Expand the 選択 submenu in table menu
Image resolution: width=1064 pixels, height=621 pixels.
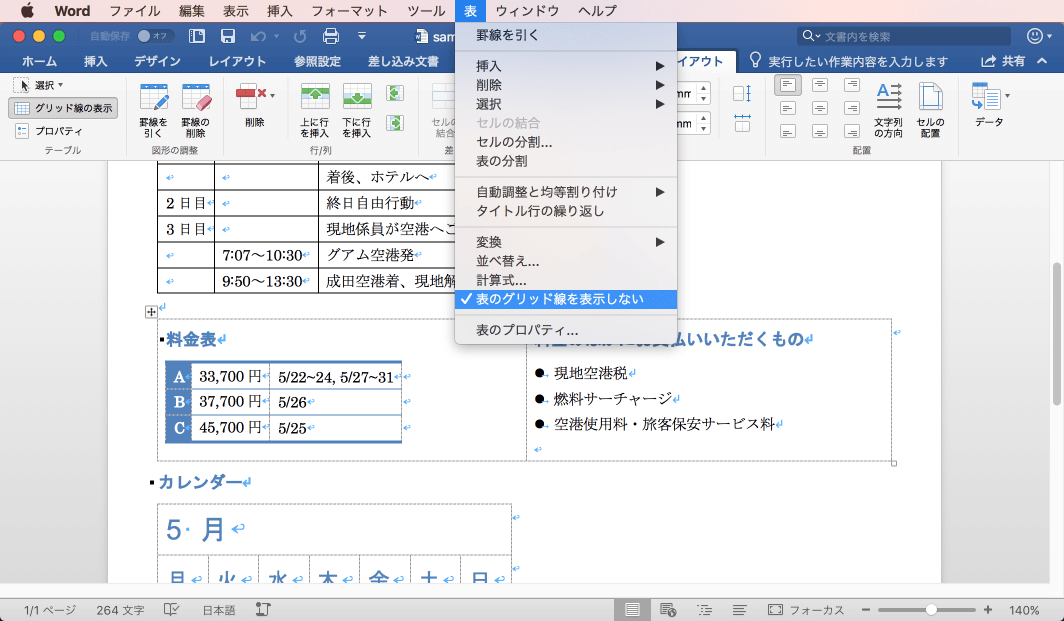pos(566,104)
